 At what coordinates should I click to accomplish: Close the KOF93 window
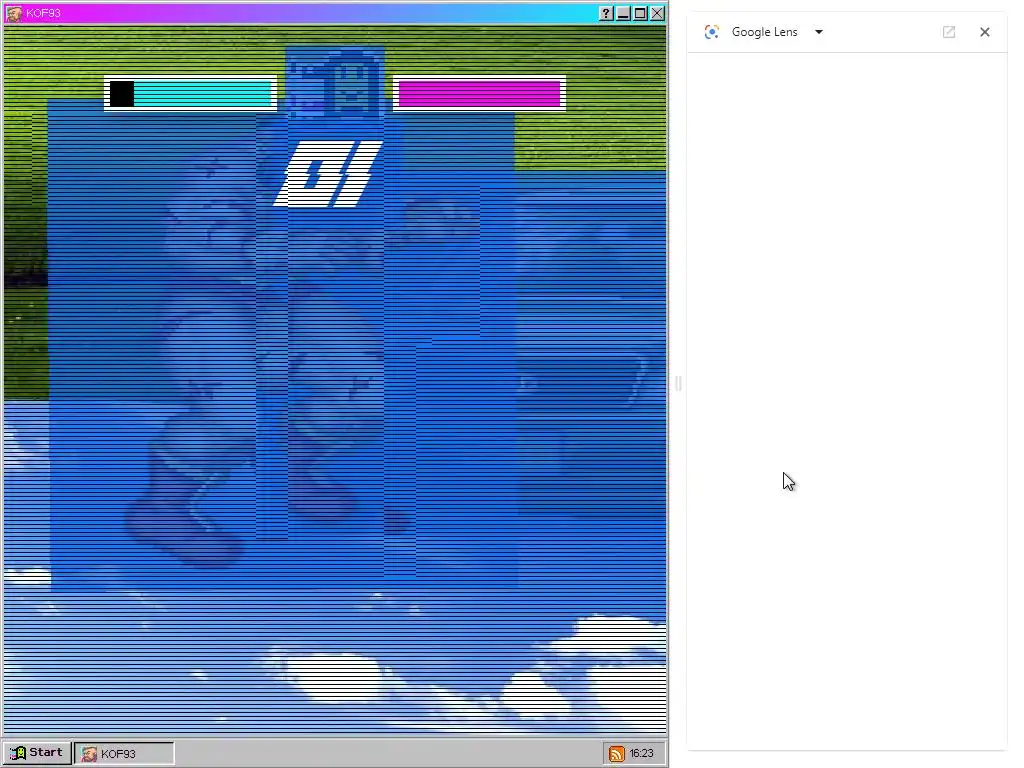point(657,13)
